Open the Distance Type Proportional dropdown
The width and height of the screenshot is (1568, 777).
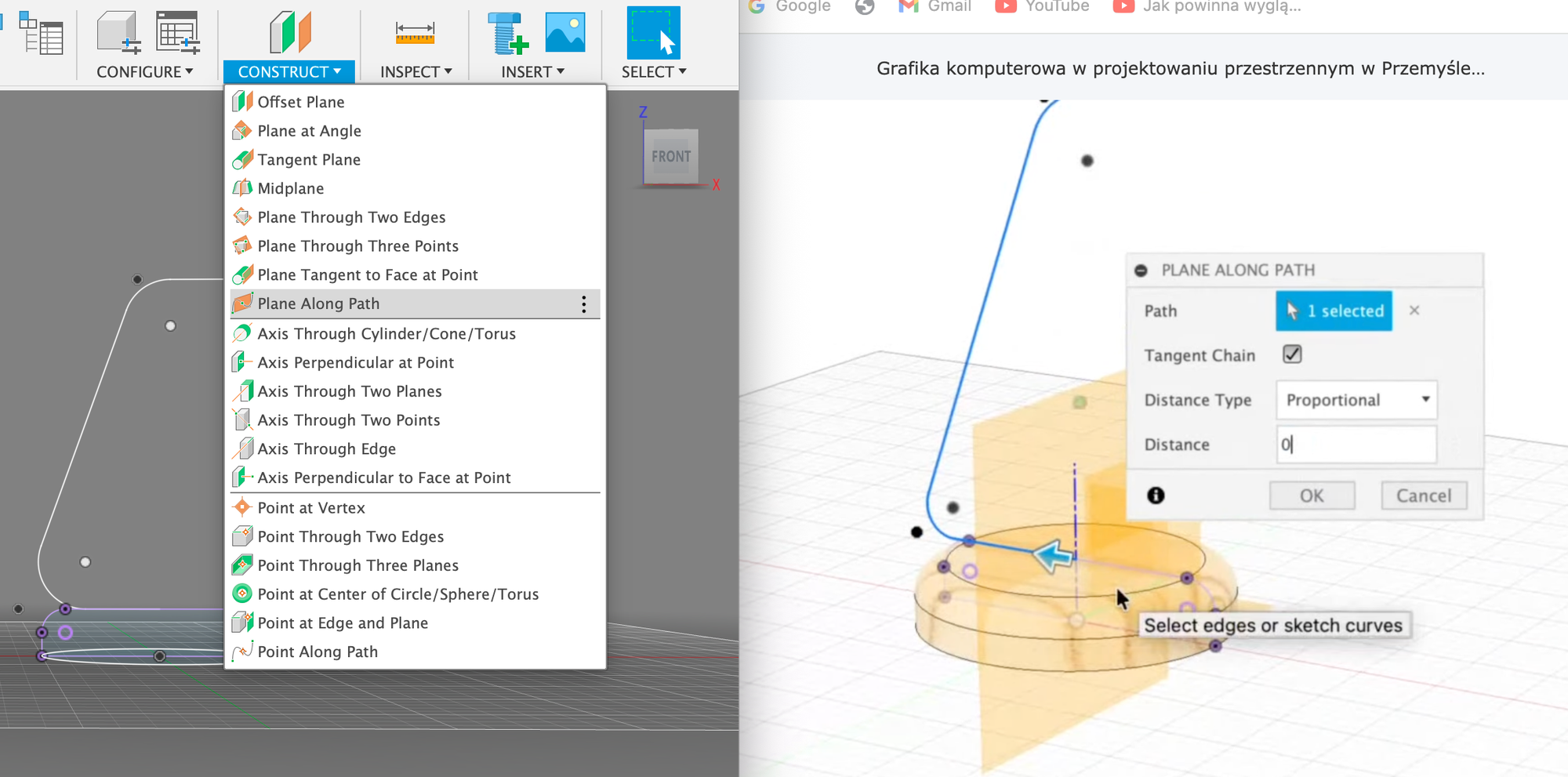tap(1356, 400)
